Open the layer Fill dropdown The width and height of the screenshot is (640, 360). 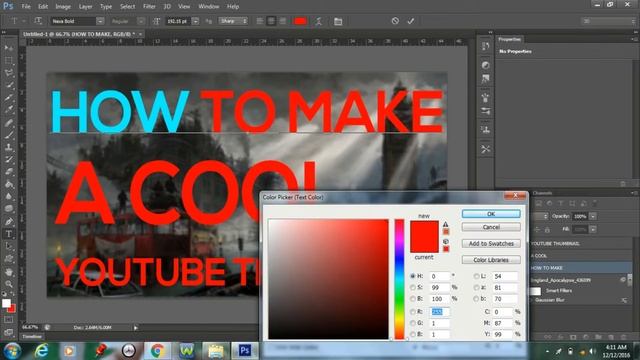(593, 229)
